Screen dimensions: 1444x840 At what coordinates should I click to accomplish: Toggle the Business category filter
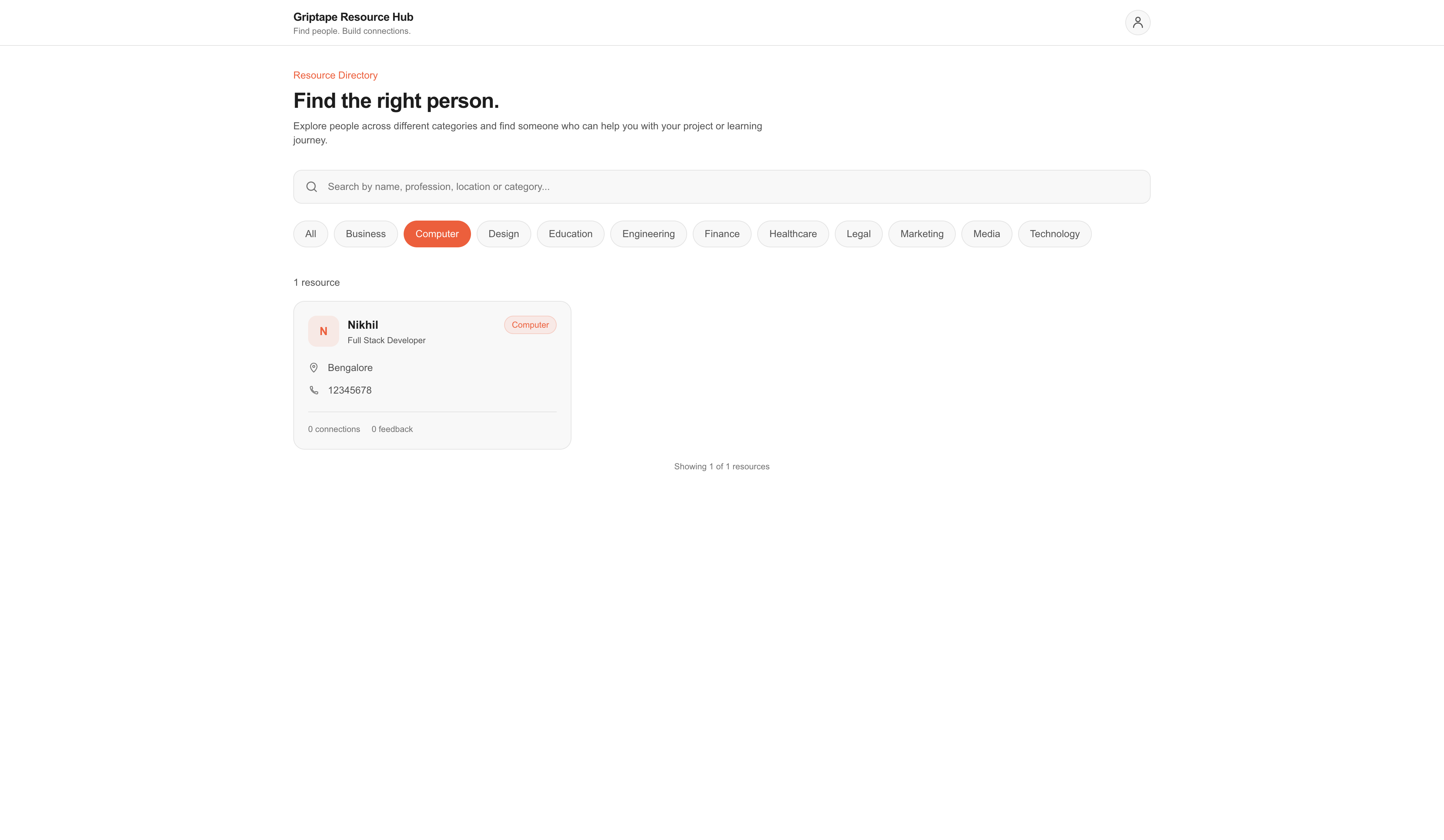366,234
